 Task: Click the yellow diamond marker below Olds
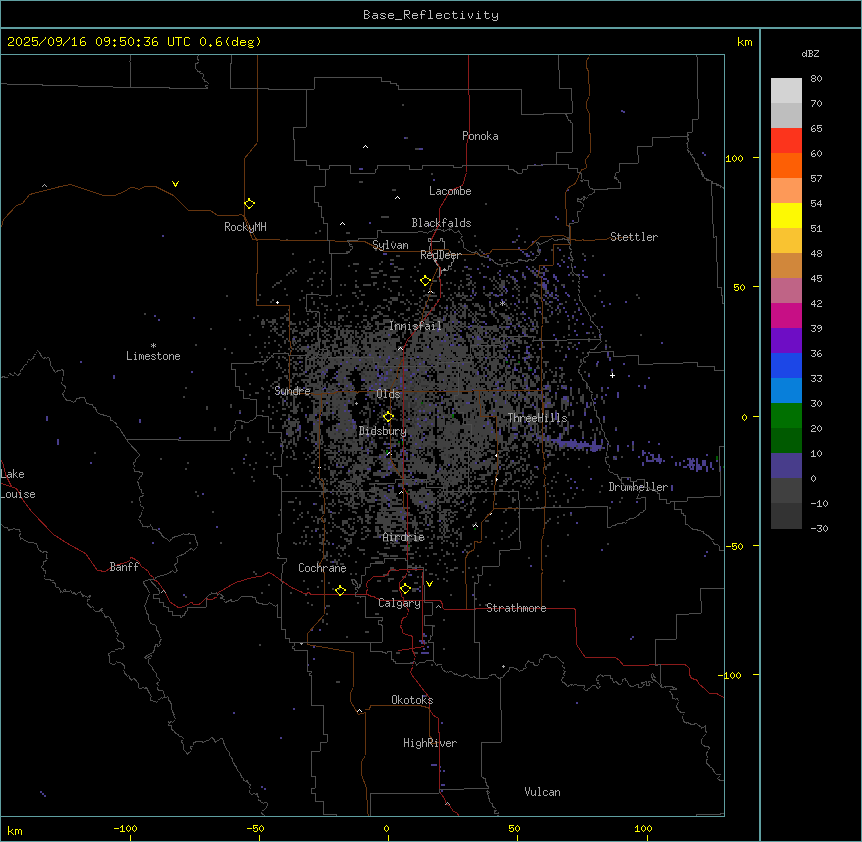[x=388, y=416]
